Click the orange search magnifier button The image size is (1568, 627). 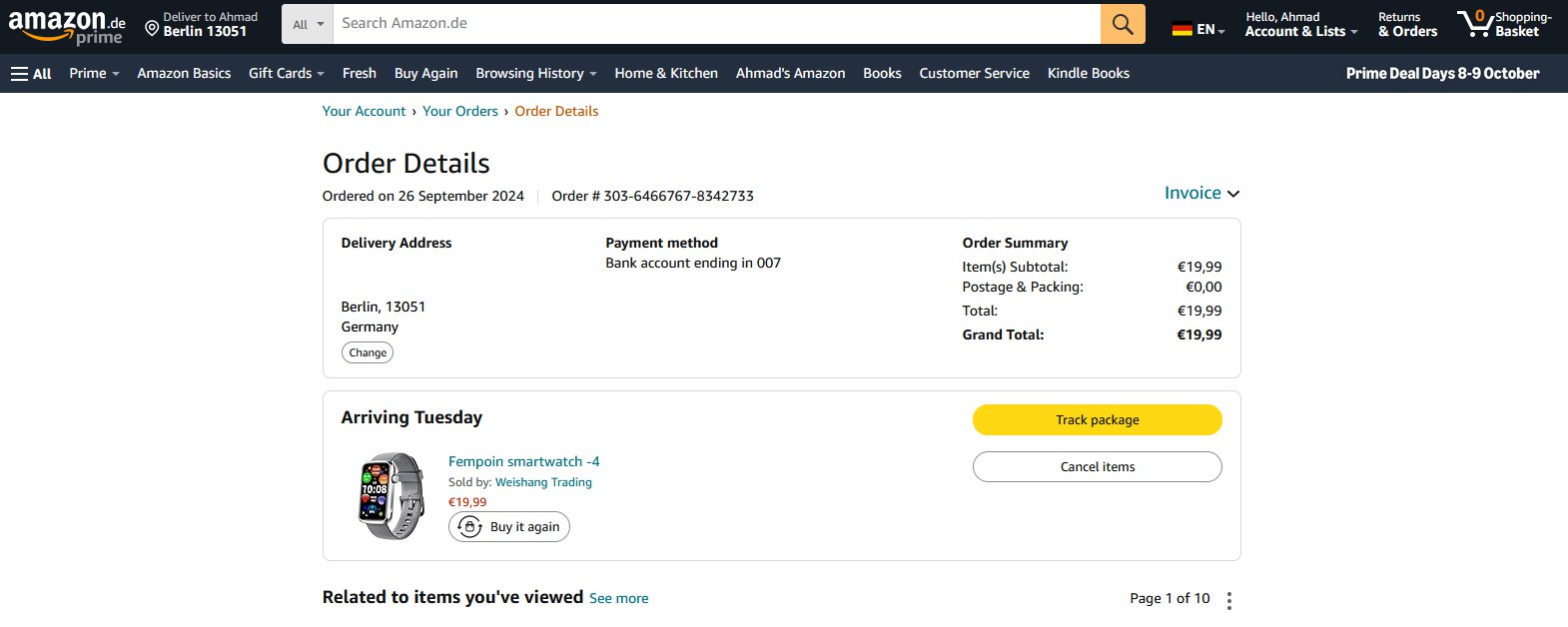[1123, 24]
